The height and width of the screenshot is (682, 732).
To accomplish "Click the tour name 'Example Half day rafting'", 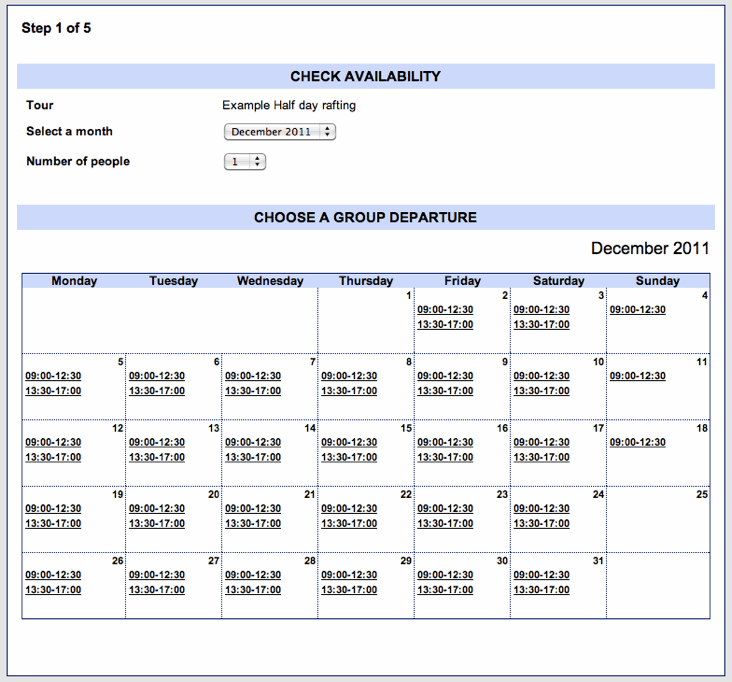I will [289, 105].
